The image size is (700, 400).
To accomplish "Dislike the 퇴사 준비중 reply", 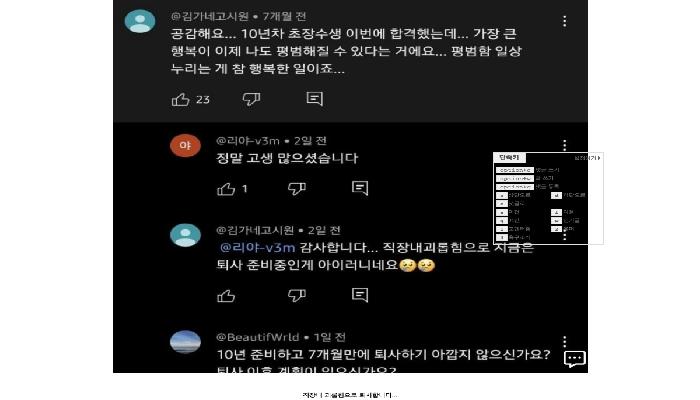I will [x=297, y=295].
